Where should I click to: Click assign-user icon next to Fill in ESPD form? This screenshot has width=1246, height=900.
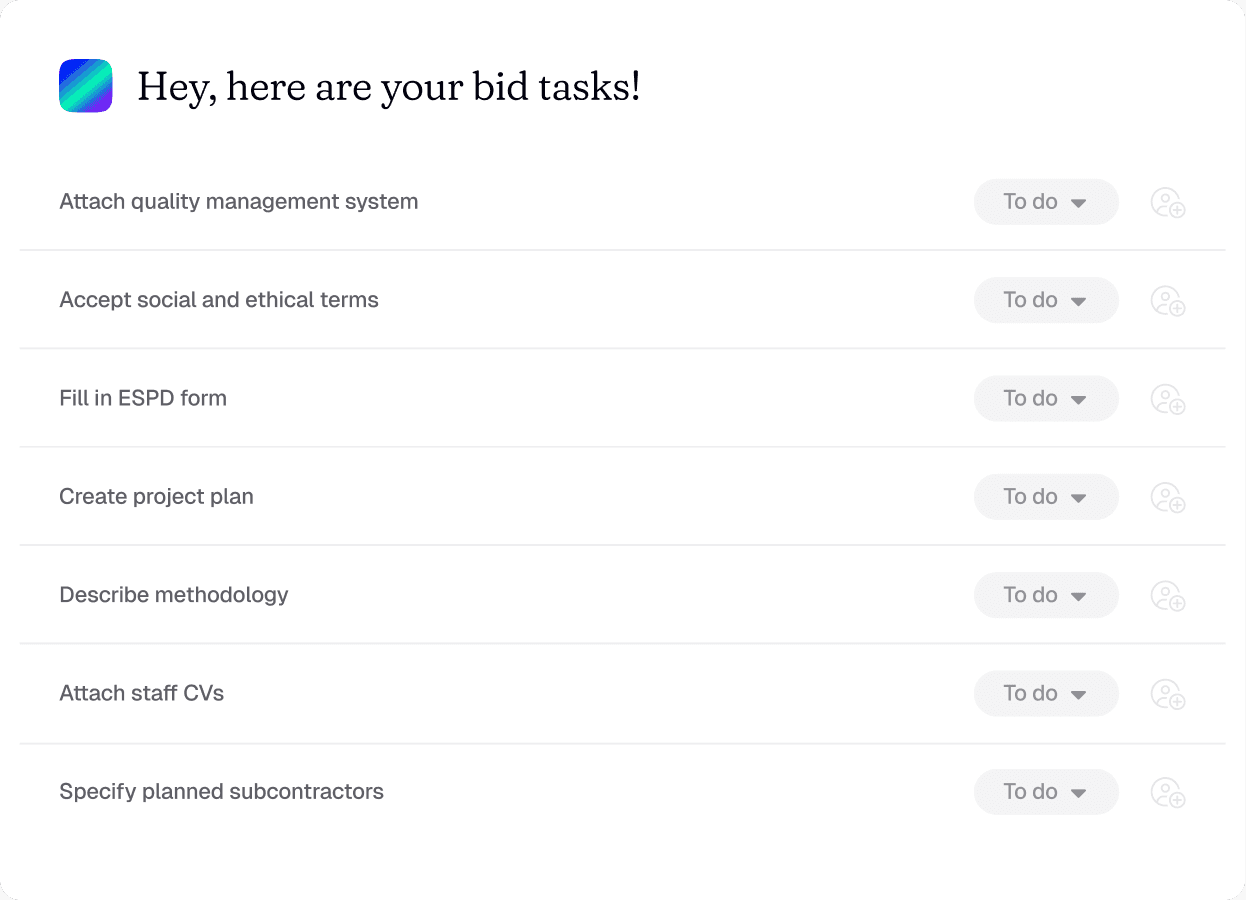(1167, 399)
